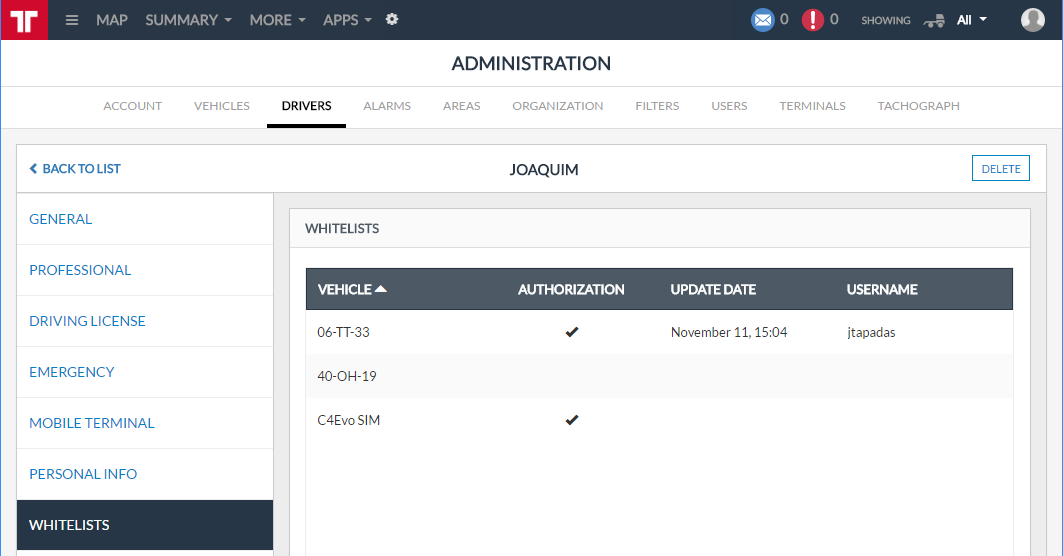1063x556 pixels.
Task: Expand the More dropdown menu
Action: (x=277, y=20)
